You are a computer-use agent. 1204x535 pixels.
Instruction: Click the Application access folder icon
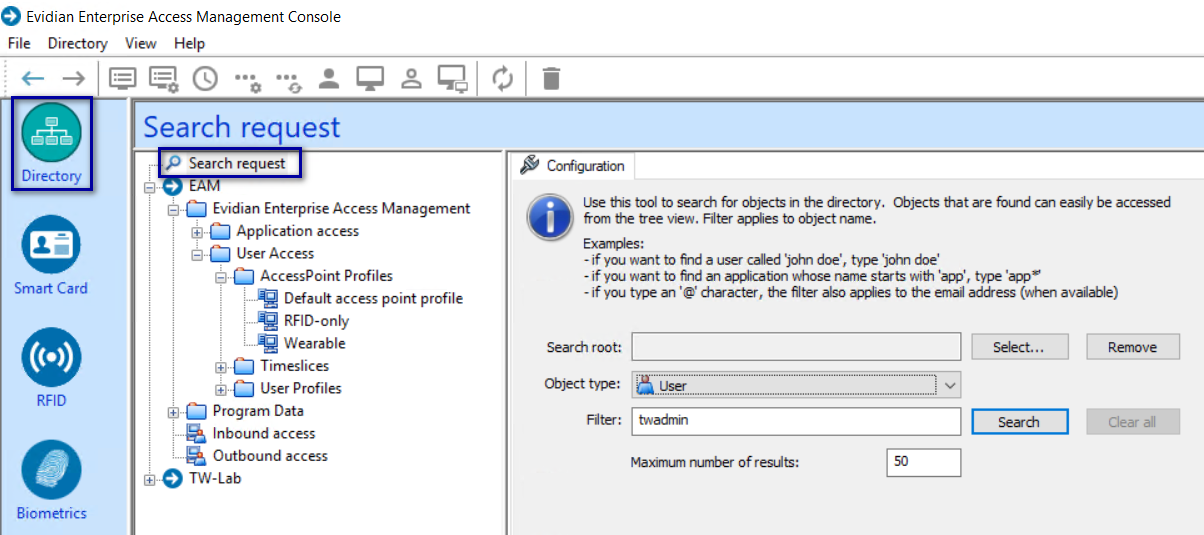[x=221, y=231]
